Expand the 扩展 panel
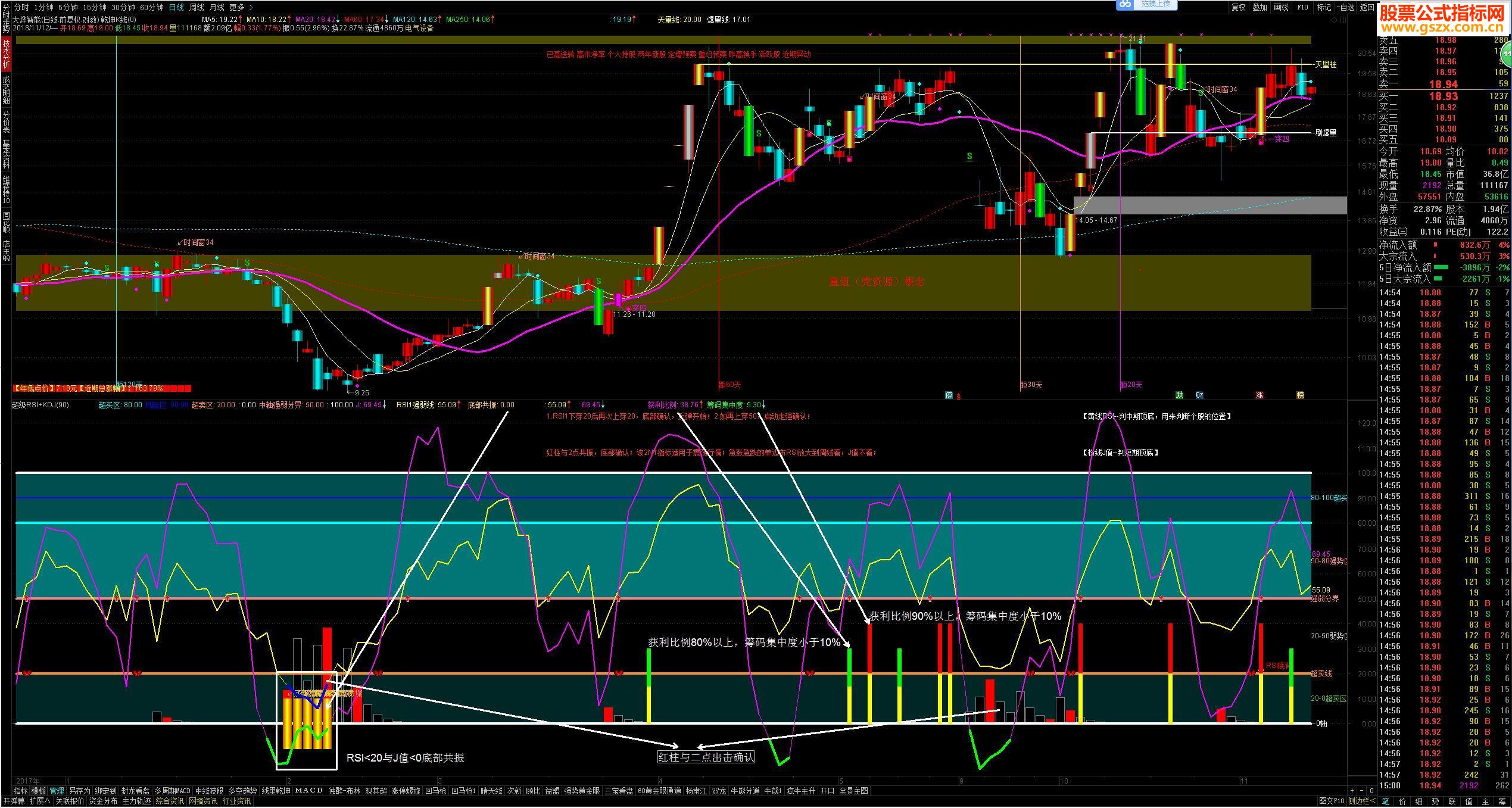The height and width of the screenshot is (808, 1512). coord(39,801)
